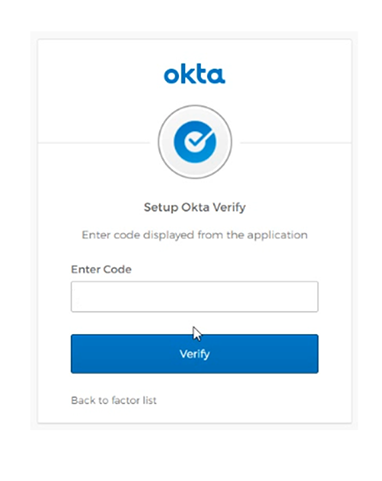Go back to factor list

(114, 400)
